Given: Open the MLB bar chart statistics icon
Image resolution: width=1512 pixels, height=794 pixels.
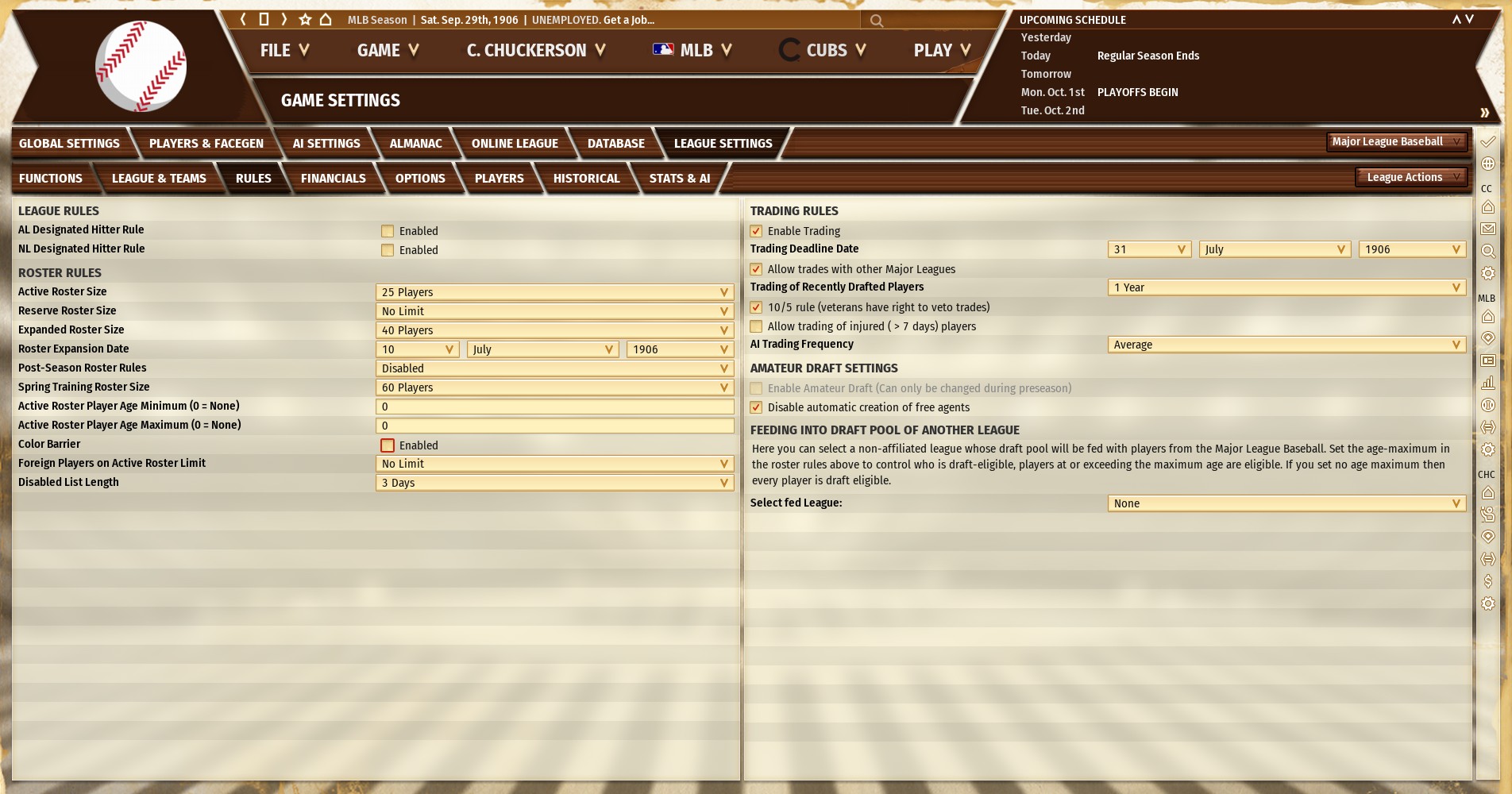Looking at the screenshot, I should pyautogui.click(x=1488, y=383).
